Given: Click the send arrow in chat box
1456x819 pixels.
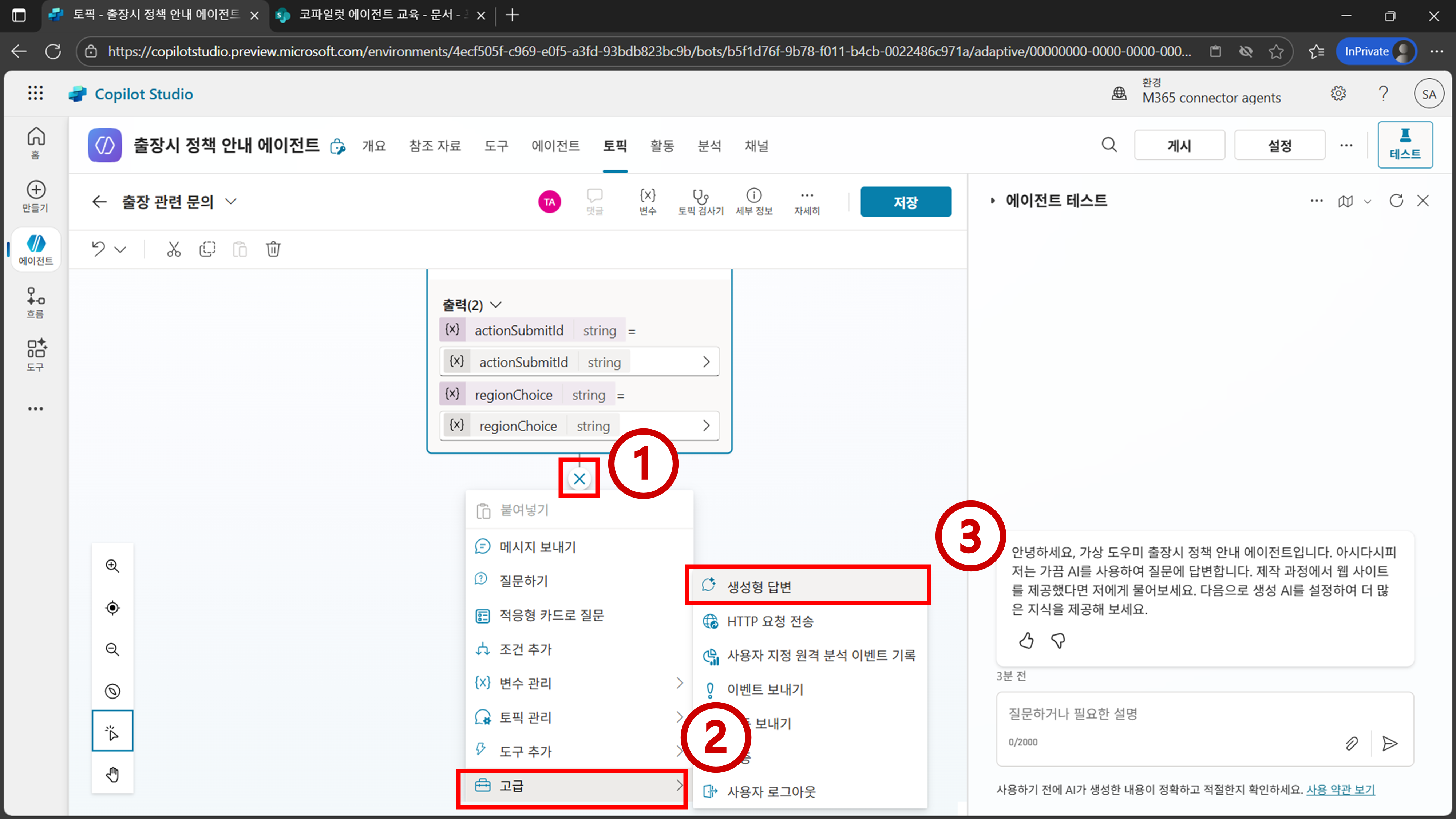Looking at the screenshot, I should (1389, 743).
